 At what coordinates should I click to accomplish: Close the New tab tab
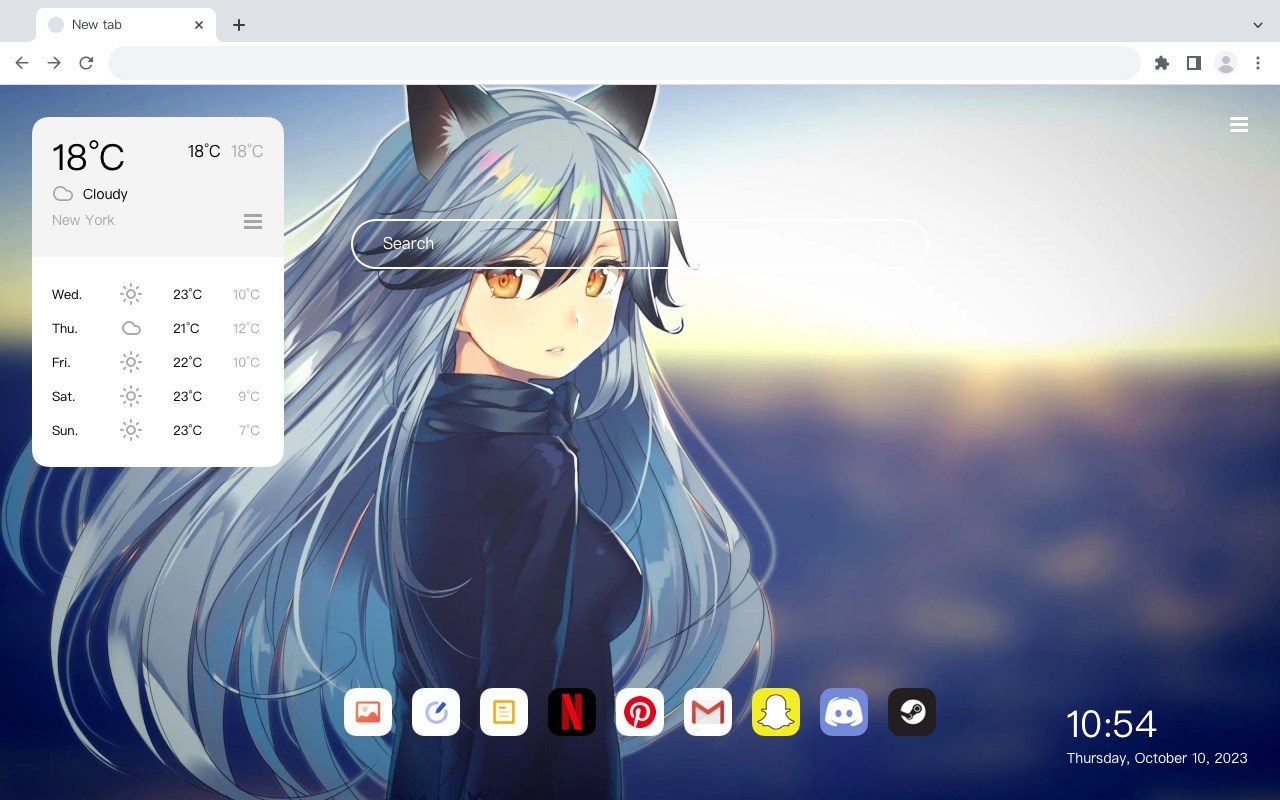pos(199,25)
